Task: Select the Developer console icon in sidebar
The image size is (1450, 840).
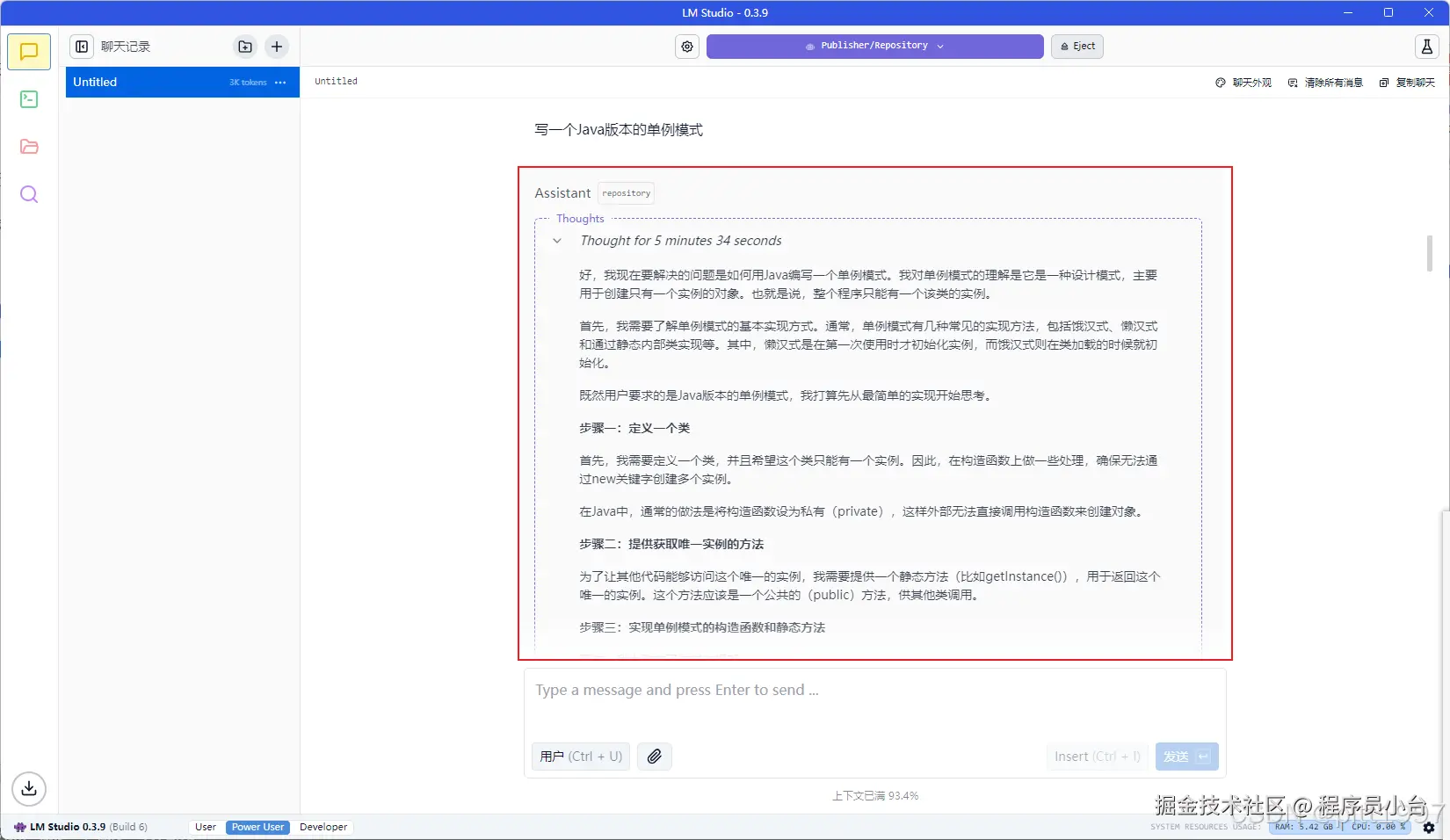Action: (x=29, y=99)
